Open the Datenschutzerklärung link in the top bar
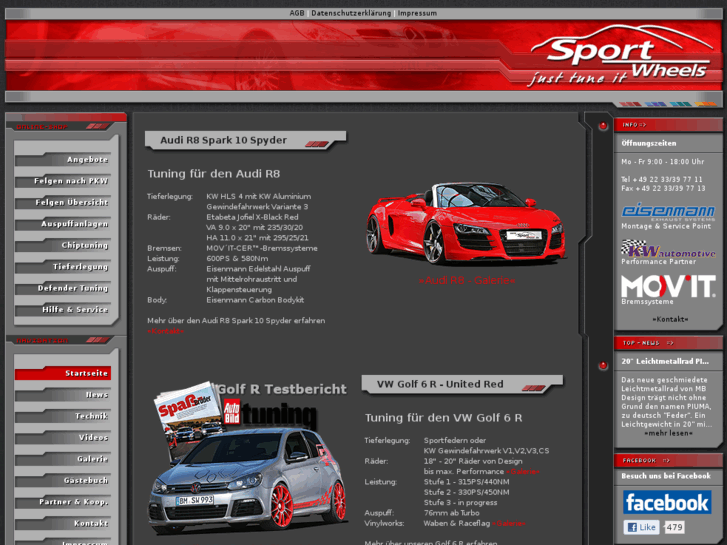 click(x=351, y=13)
